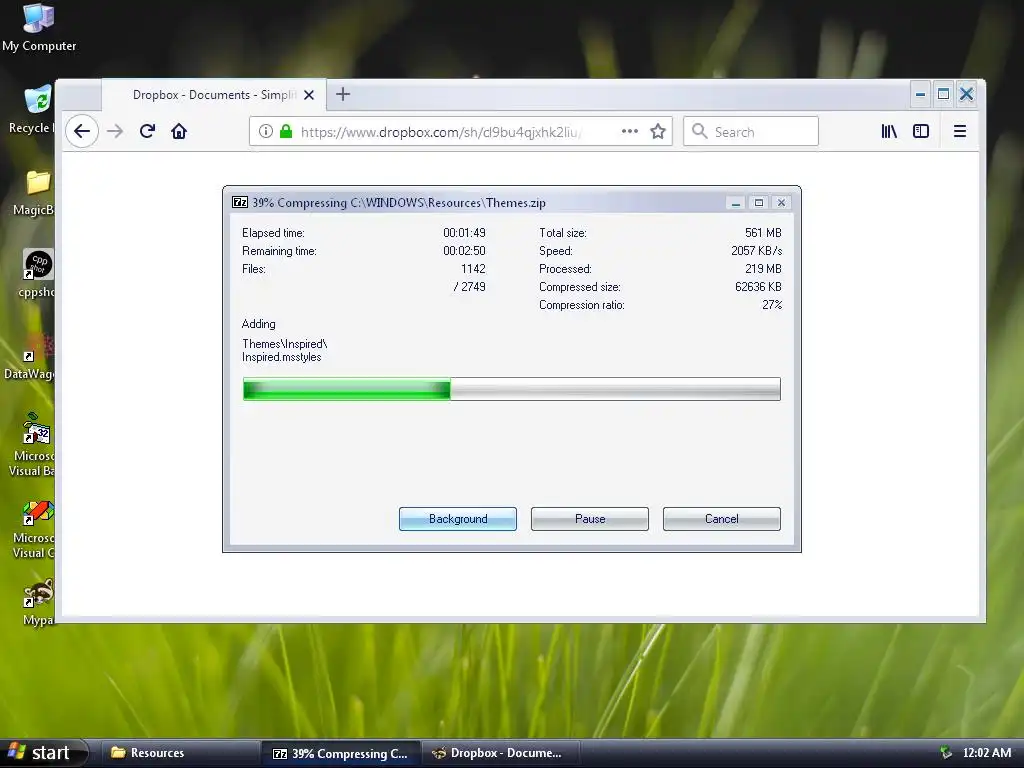Select the Mypal raccoon desktop shortcut

39,602
